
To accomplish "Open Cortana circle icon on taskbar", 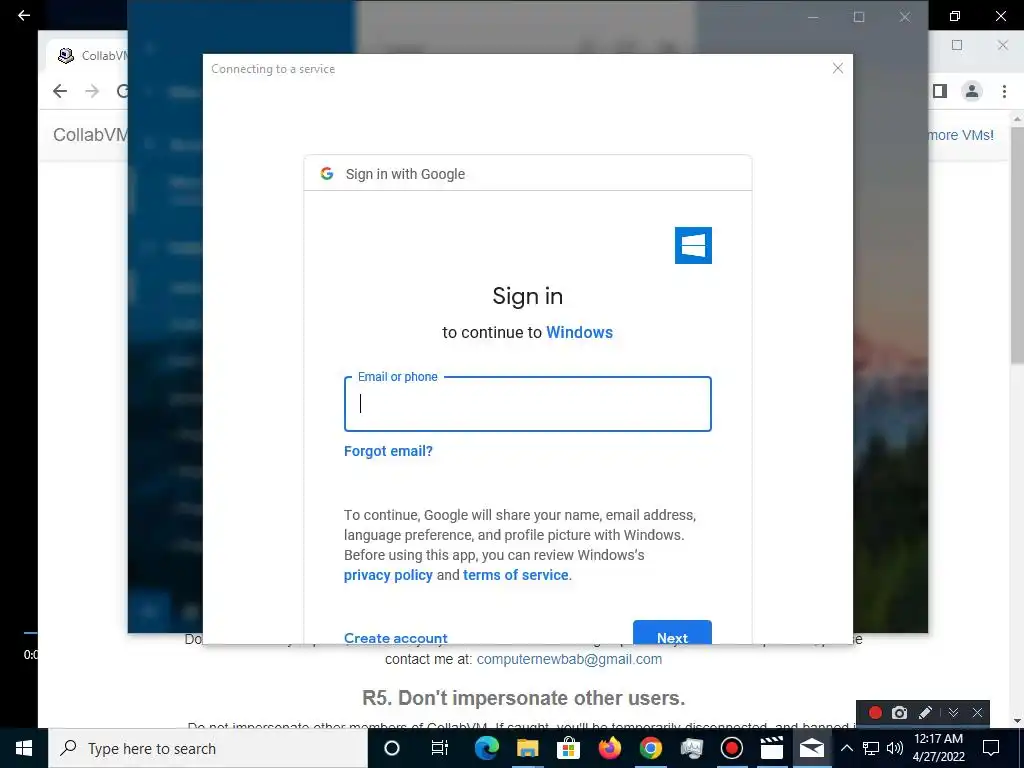I will [392, 748].
